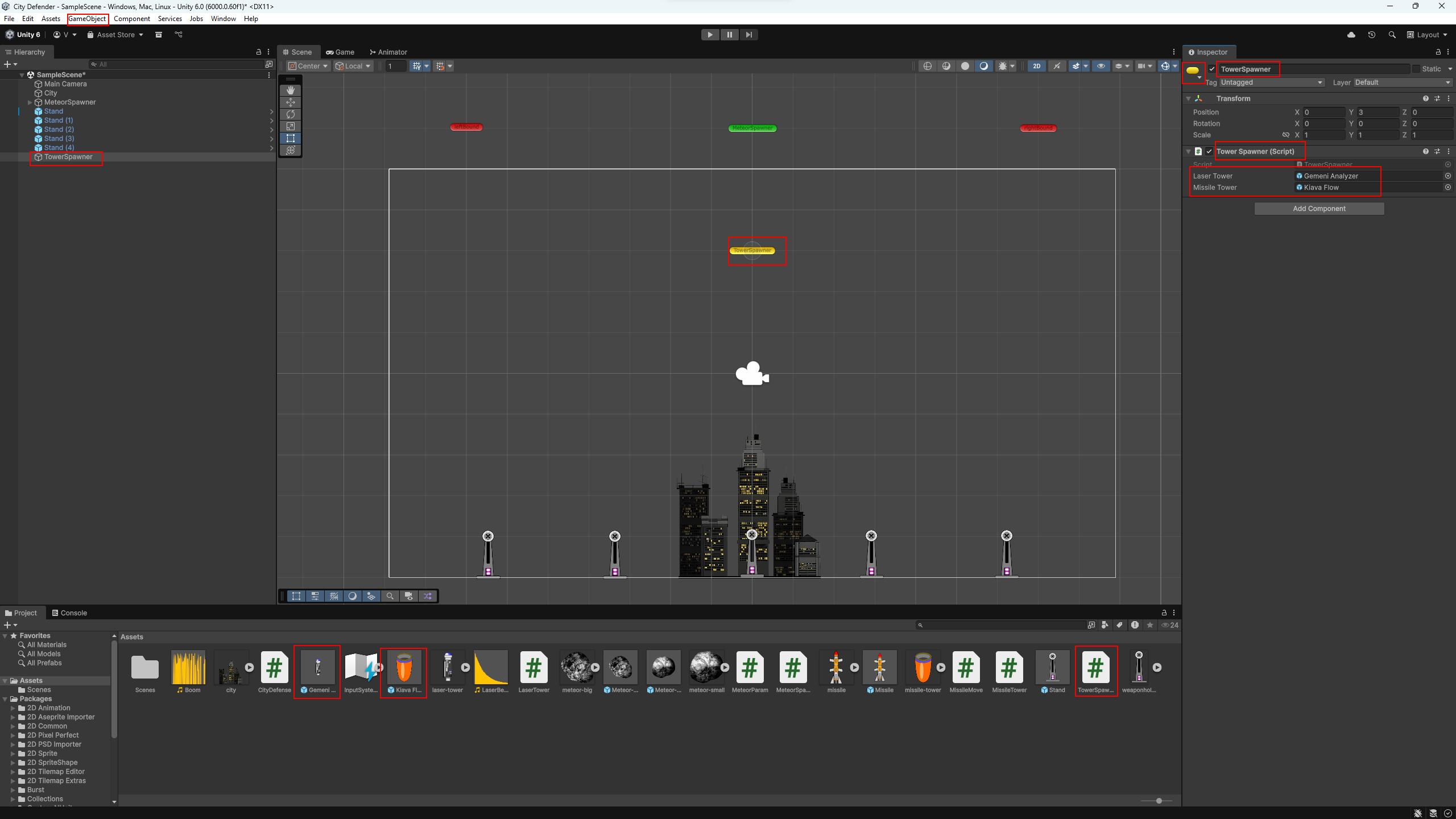Click the Add Component button

pyautogui.click(x=1319, y=209)
